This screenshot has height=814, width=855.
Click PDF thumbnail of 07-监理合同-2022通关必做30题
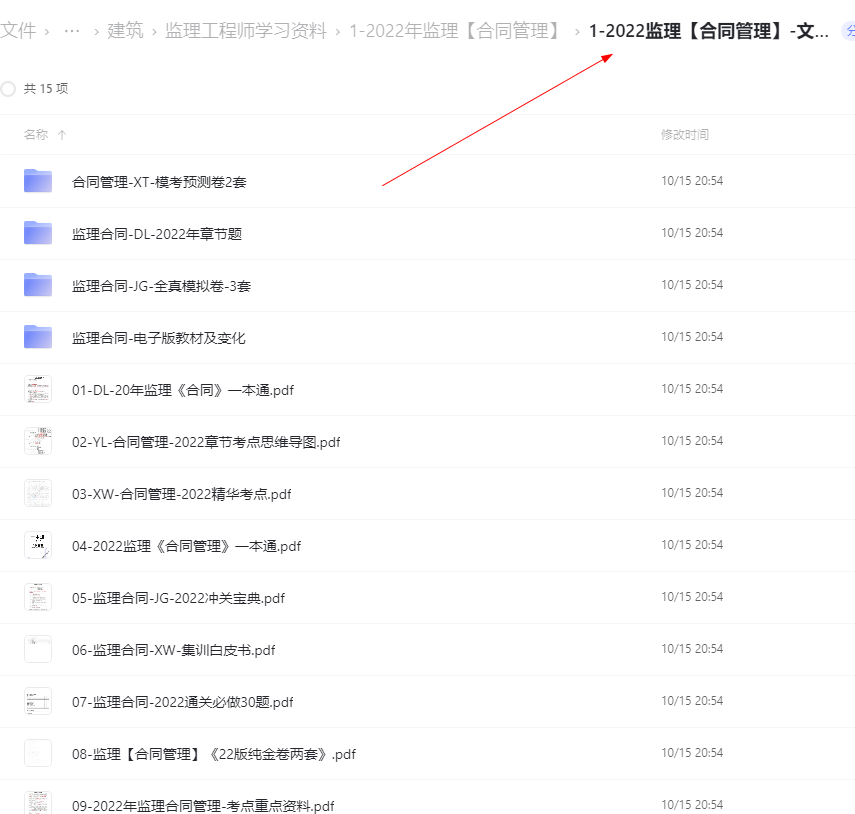(x=38, y=701)
